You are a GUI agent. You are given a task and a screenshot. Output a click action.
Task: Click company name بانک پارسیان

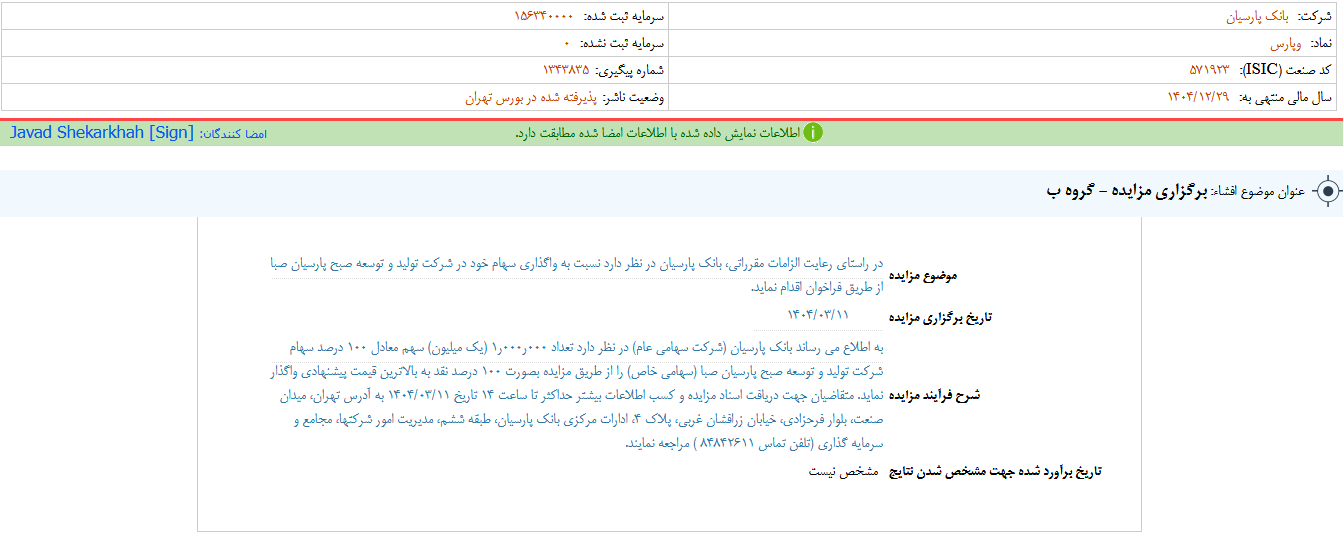pyautogui.click(x=1259, y=17)
